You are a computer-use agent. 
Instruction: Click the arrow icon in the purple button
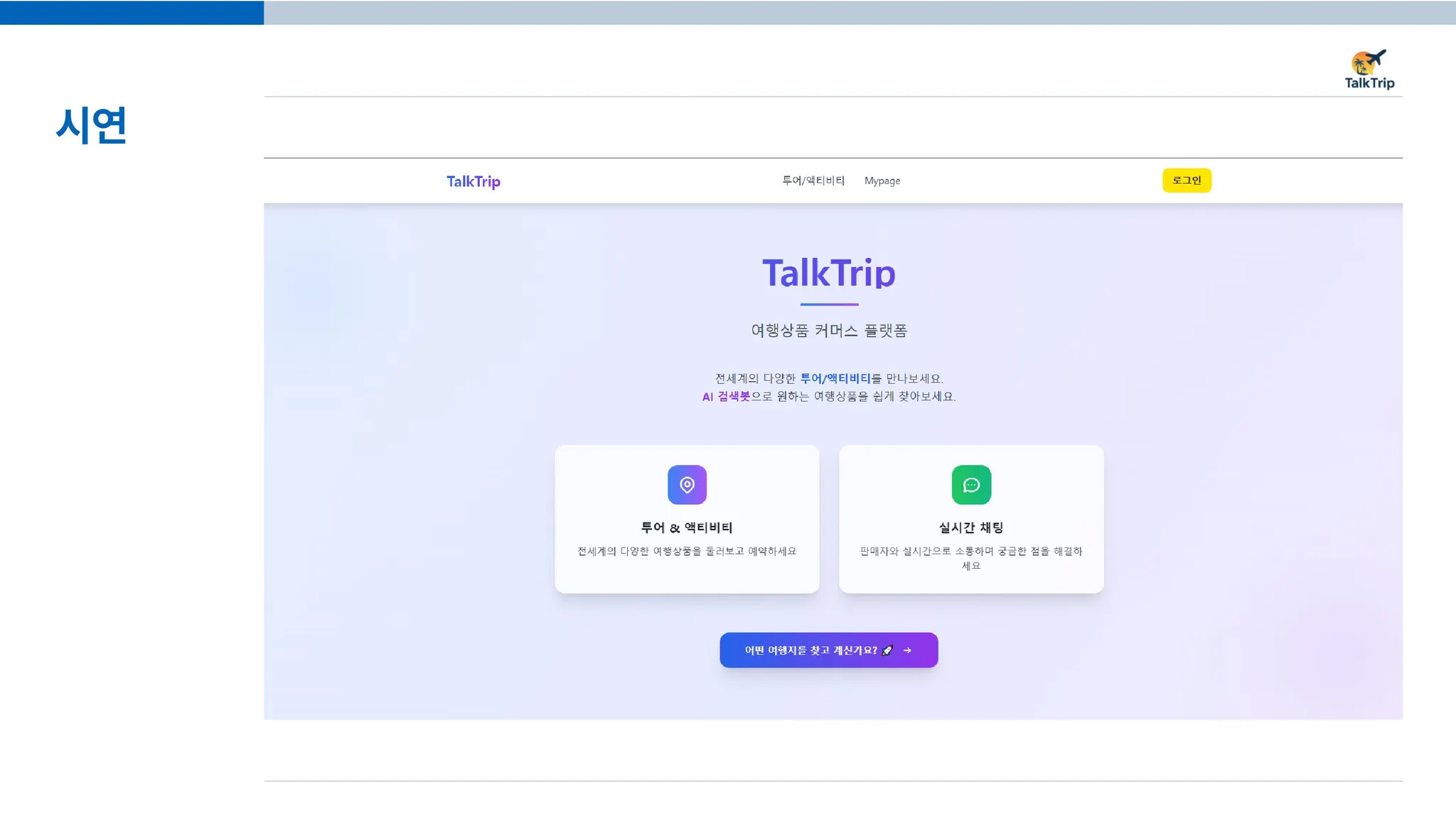[x=907, y=651]
